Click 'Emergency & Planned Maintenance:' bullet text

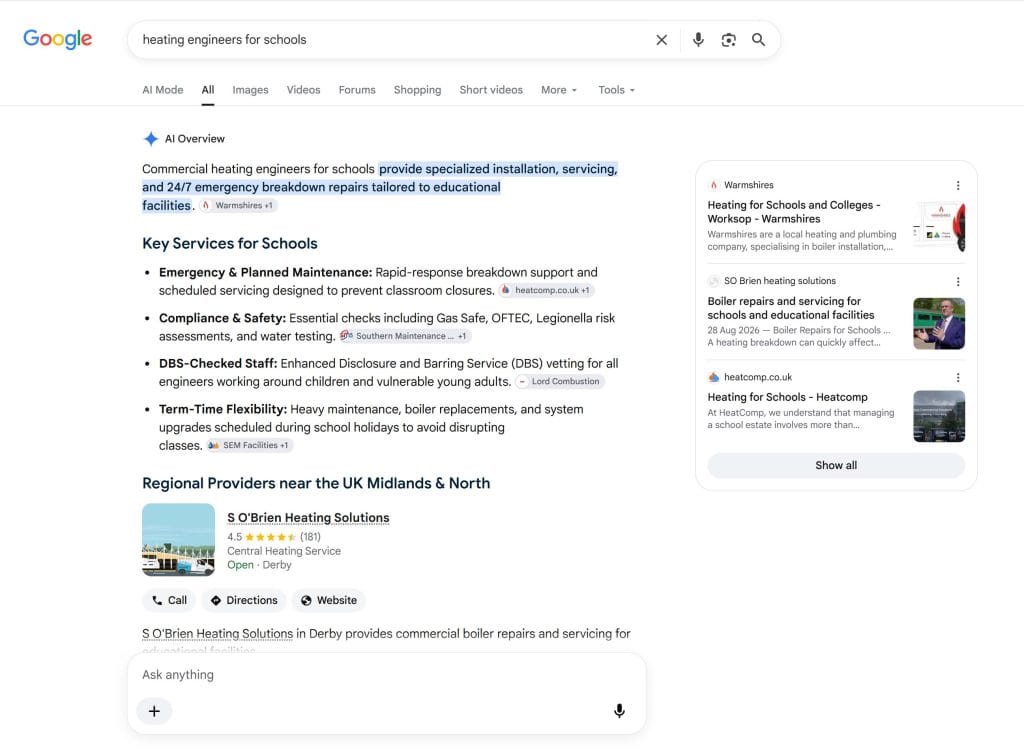[265, 272]
